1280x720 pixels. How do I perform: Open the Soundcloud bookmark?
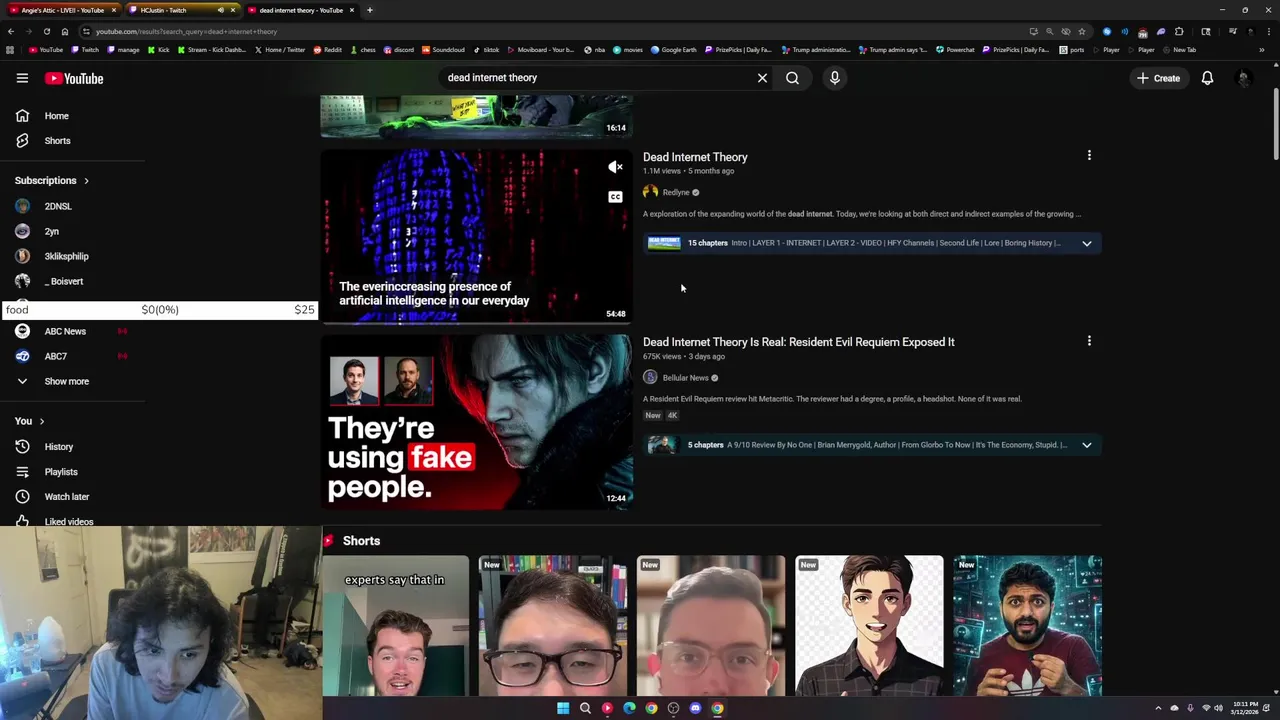443,50
